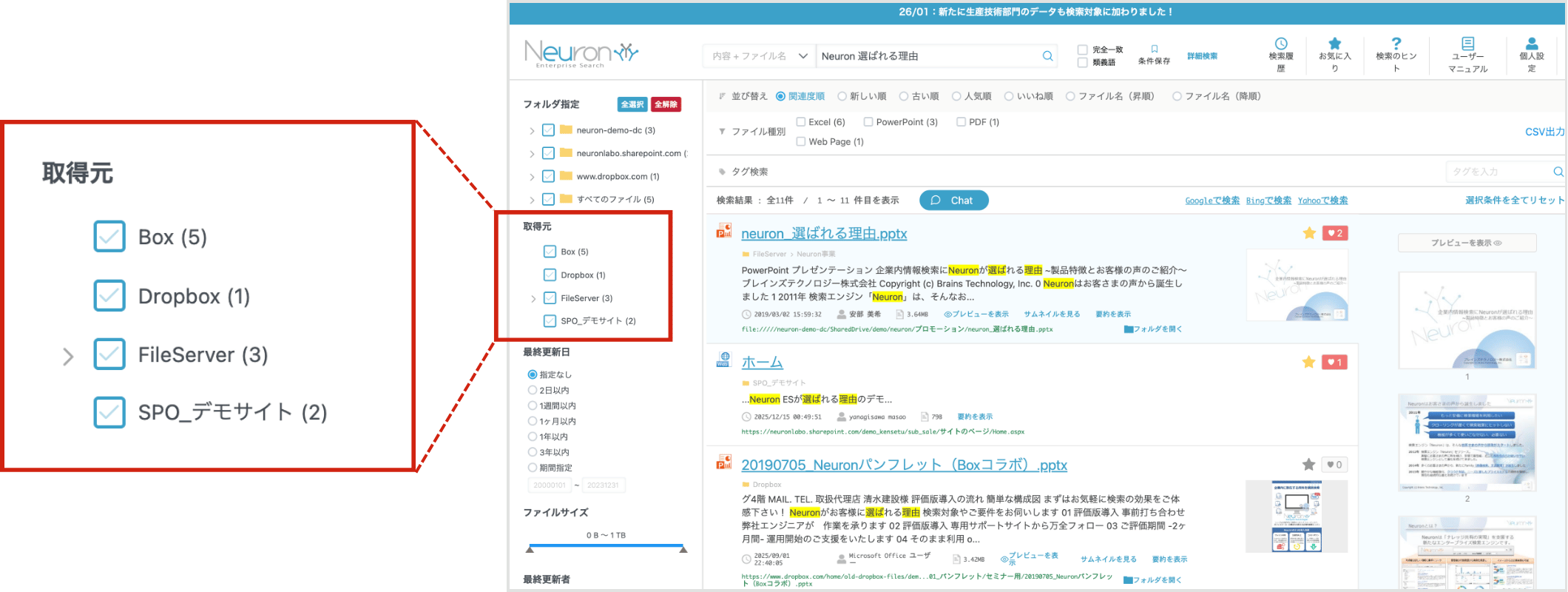Click www.dropbox.com folder icon
The height and width of the screenshot is (592, 1568).
[567, 175]
